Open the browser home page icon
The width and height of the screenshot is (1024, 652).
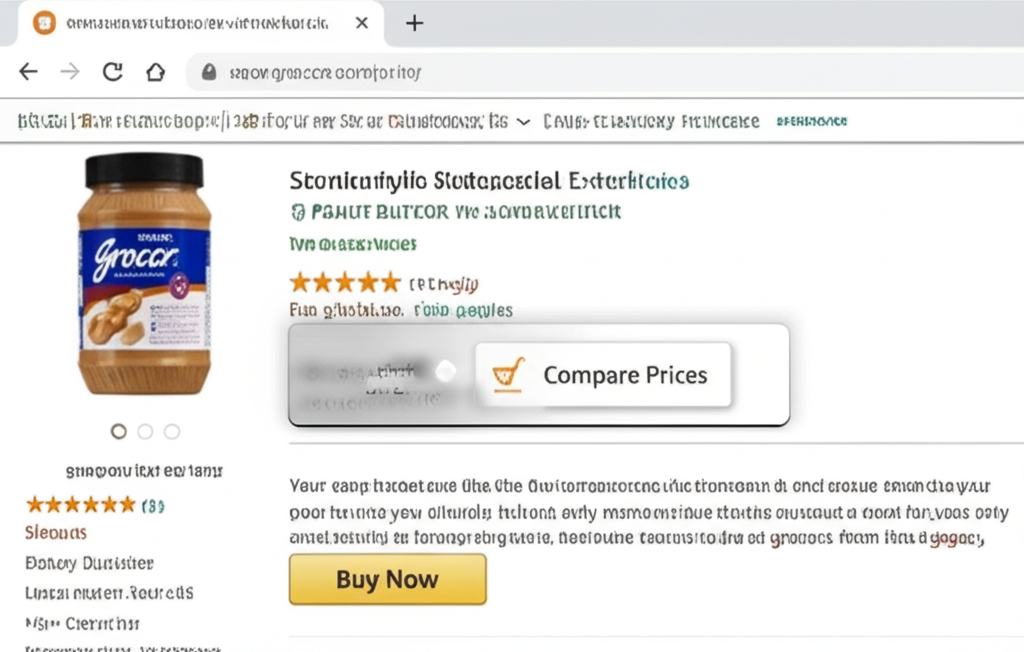coord(155,71)
